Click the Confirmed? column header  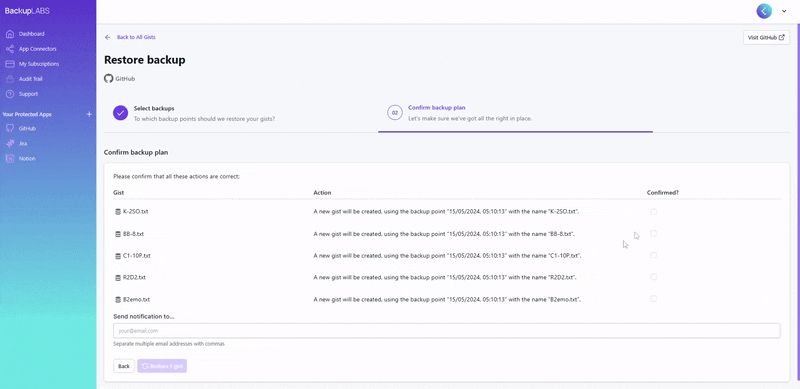click(663, 193)
